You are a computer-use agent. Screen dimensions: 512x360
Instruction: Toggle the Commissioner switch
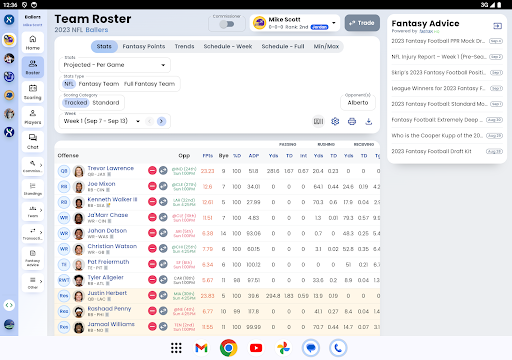227,24
